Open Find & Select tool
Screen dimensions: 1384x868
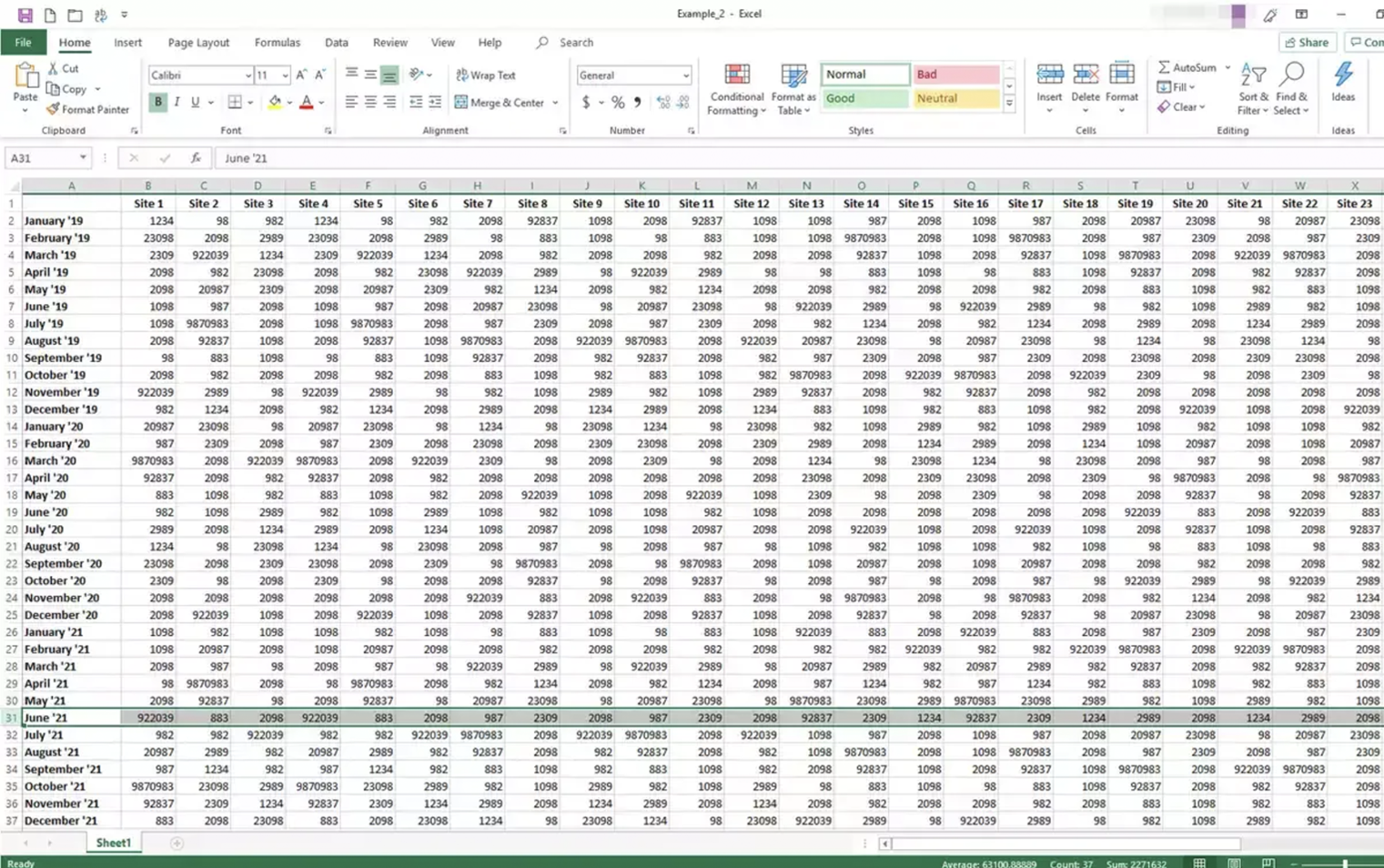[x=1291, y=89]
